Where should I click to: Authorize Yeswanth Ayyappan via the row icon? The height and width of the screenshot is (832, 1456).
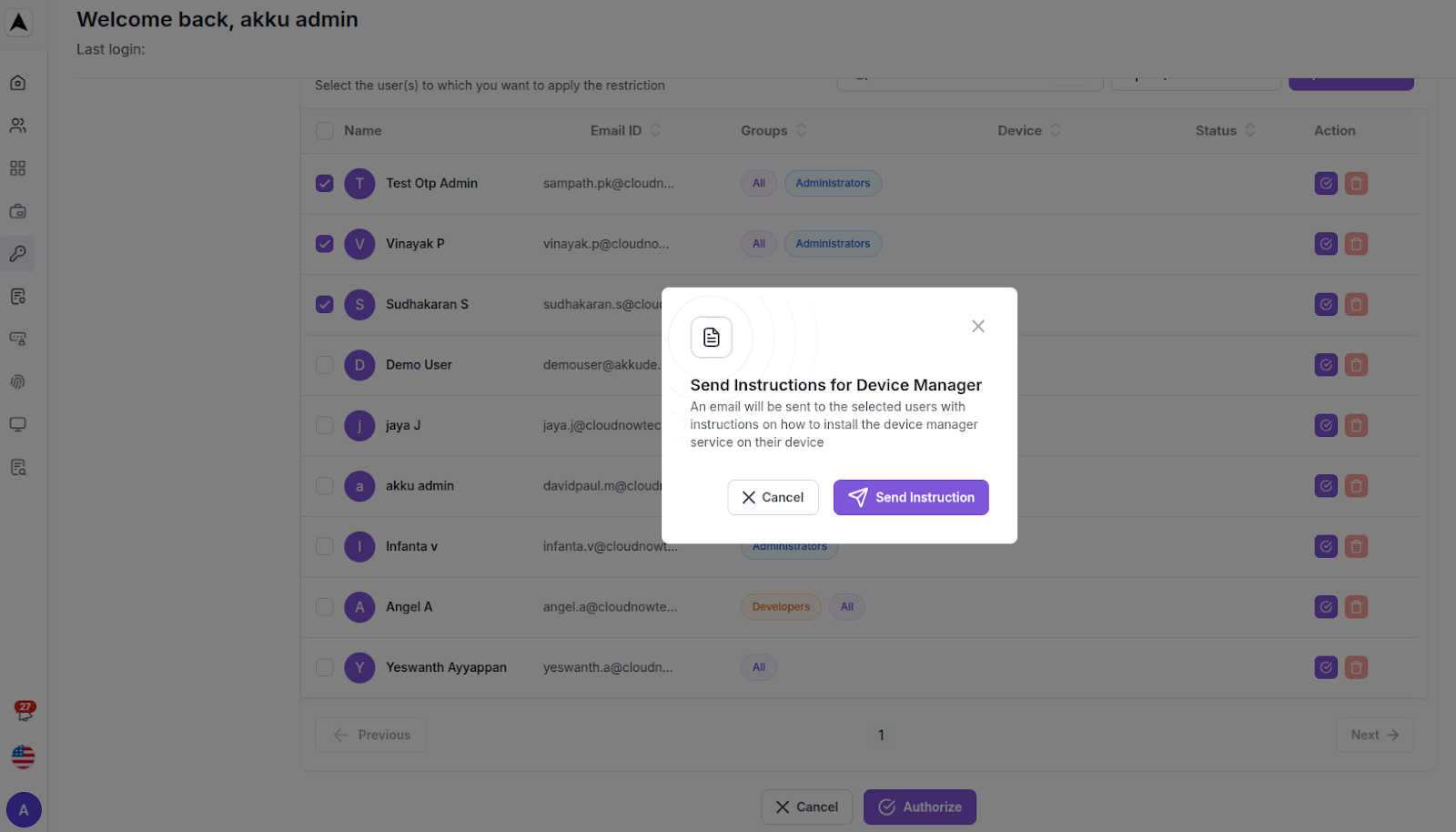point(1326,668)
